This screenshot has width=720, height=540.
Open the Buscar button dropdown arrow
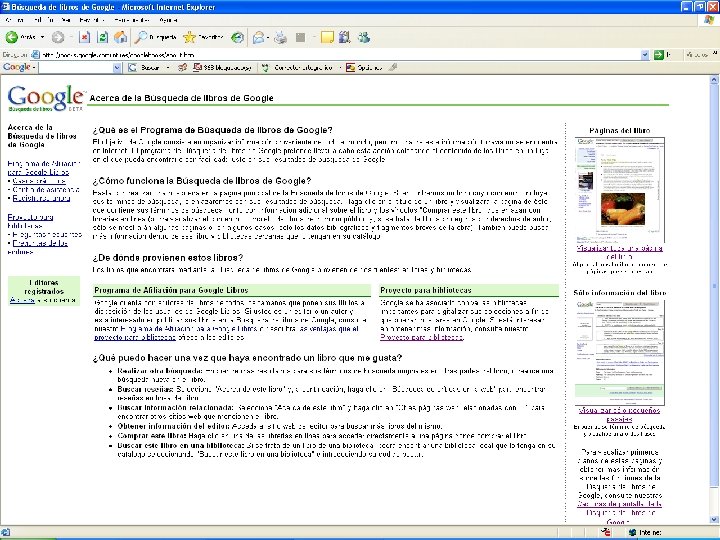point(168,68)
